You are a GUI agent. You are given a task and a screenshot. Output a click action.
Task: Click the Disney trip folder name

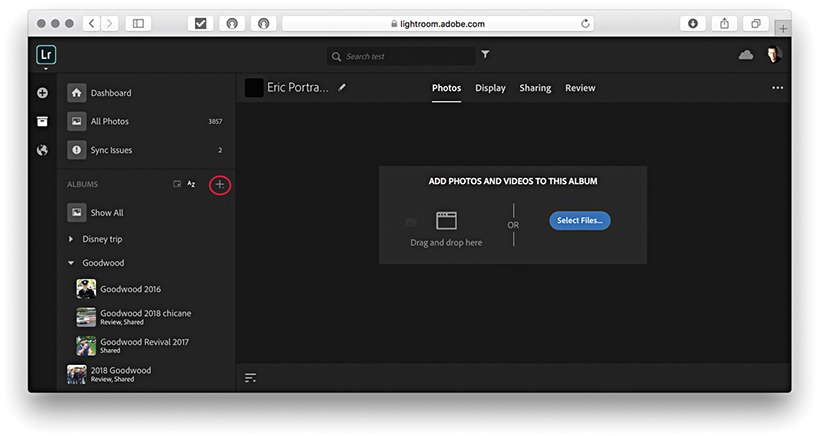pyautogui.click(x=102, y=239)
